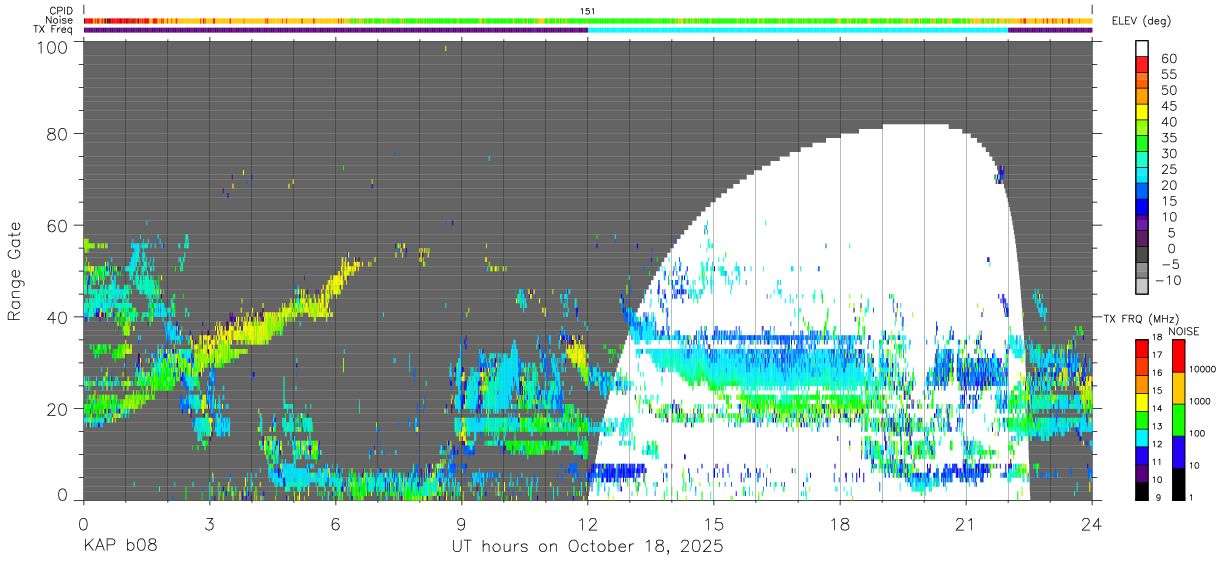The image size is (1228, 567).
Task: Click x-axis hour tick '21'
Action: (966, 523)
